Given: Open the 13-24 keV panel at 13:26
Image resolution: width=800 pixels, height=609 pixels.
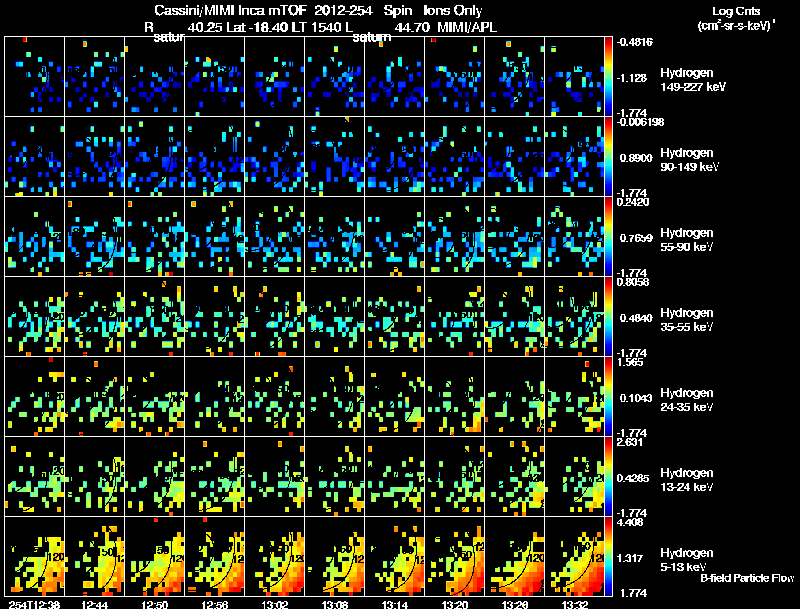Looking at the screenshot, I should pos(515,477).
